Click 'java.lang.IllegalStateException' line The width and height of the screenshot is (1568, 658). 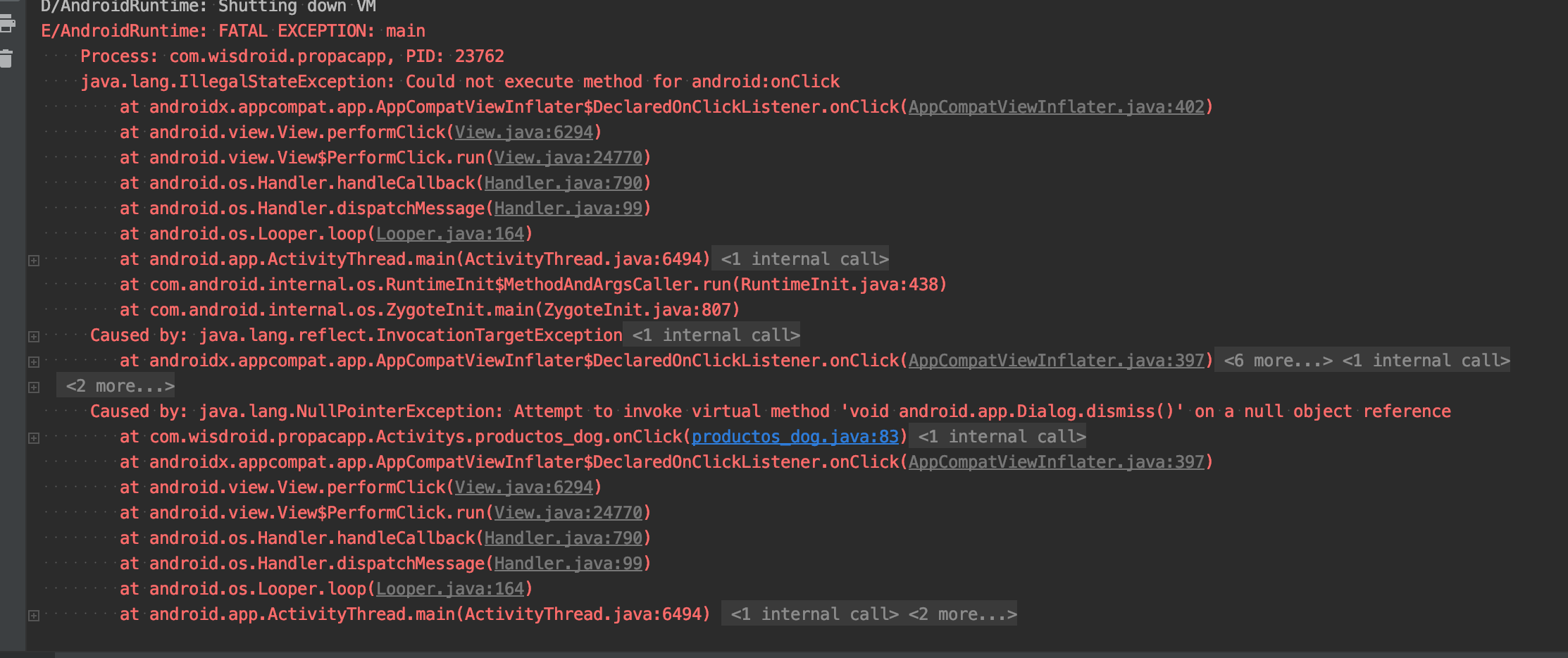click(460, 82)
